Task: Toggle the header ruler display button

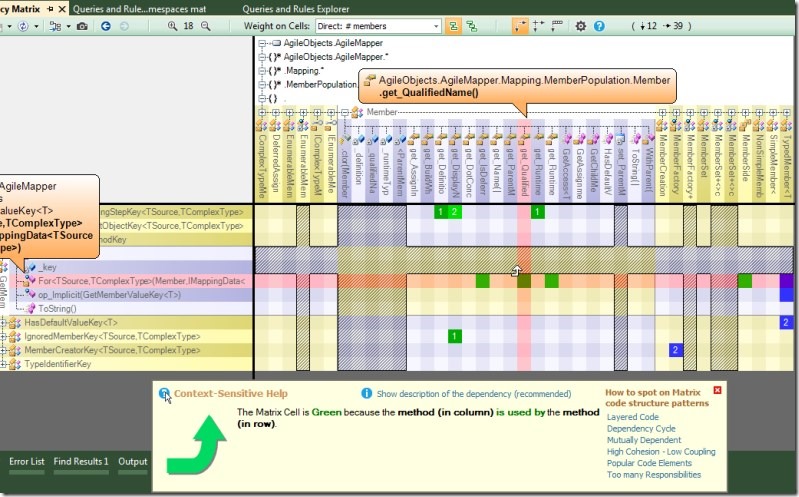Action: (x=557, y=25)
